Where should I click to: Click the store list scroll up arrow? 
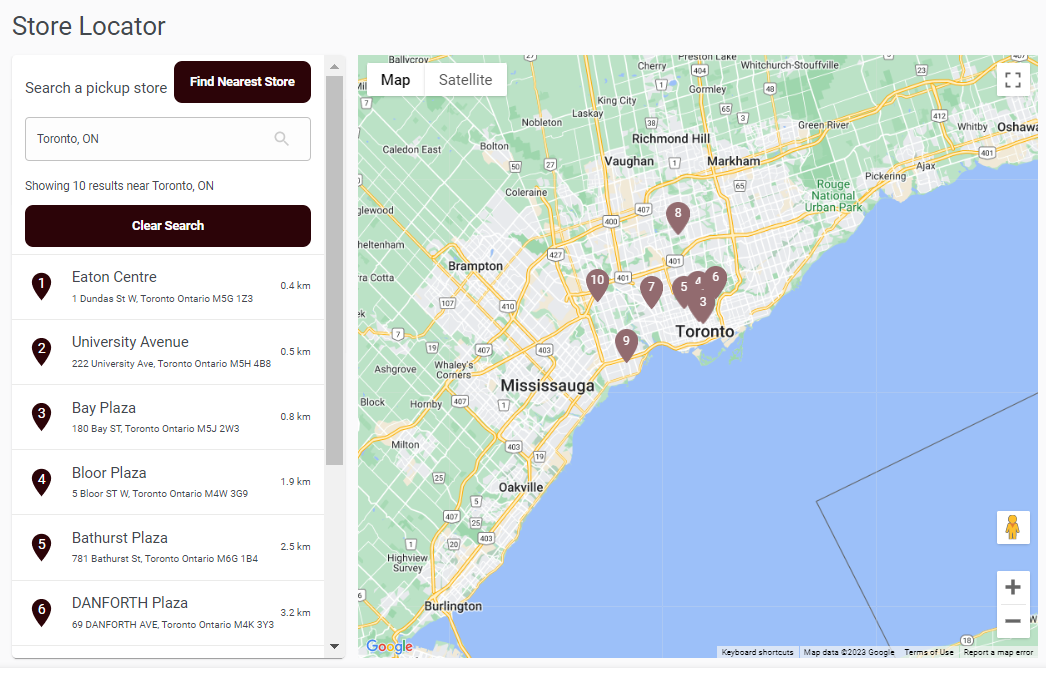335,67
